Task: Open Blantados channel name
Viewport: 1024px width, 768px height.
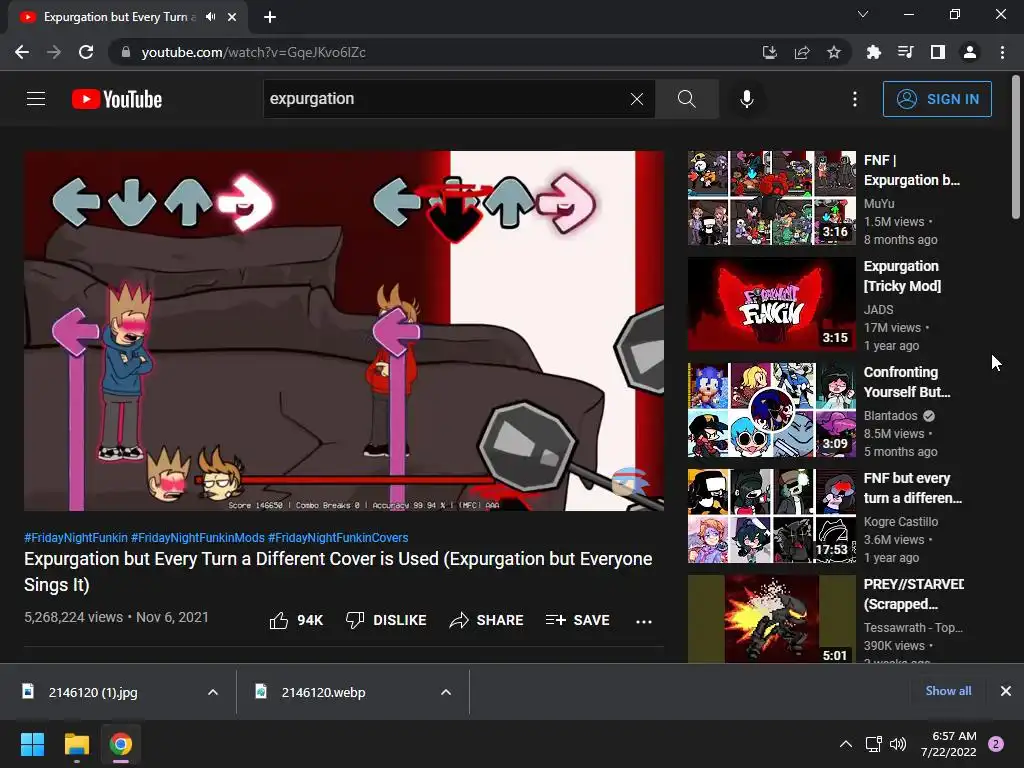Action: click(891, 415)
